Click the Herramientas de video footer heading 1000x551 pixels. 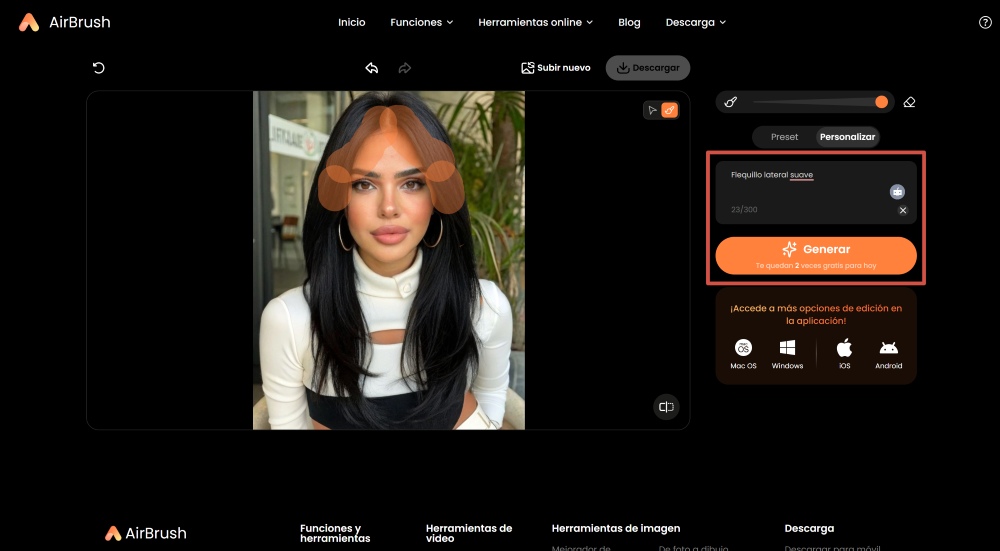pyautogui.click(x=469, y=533)
